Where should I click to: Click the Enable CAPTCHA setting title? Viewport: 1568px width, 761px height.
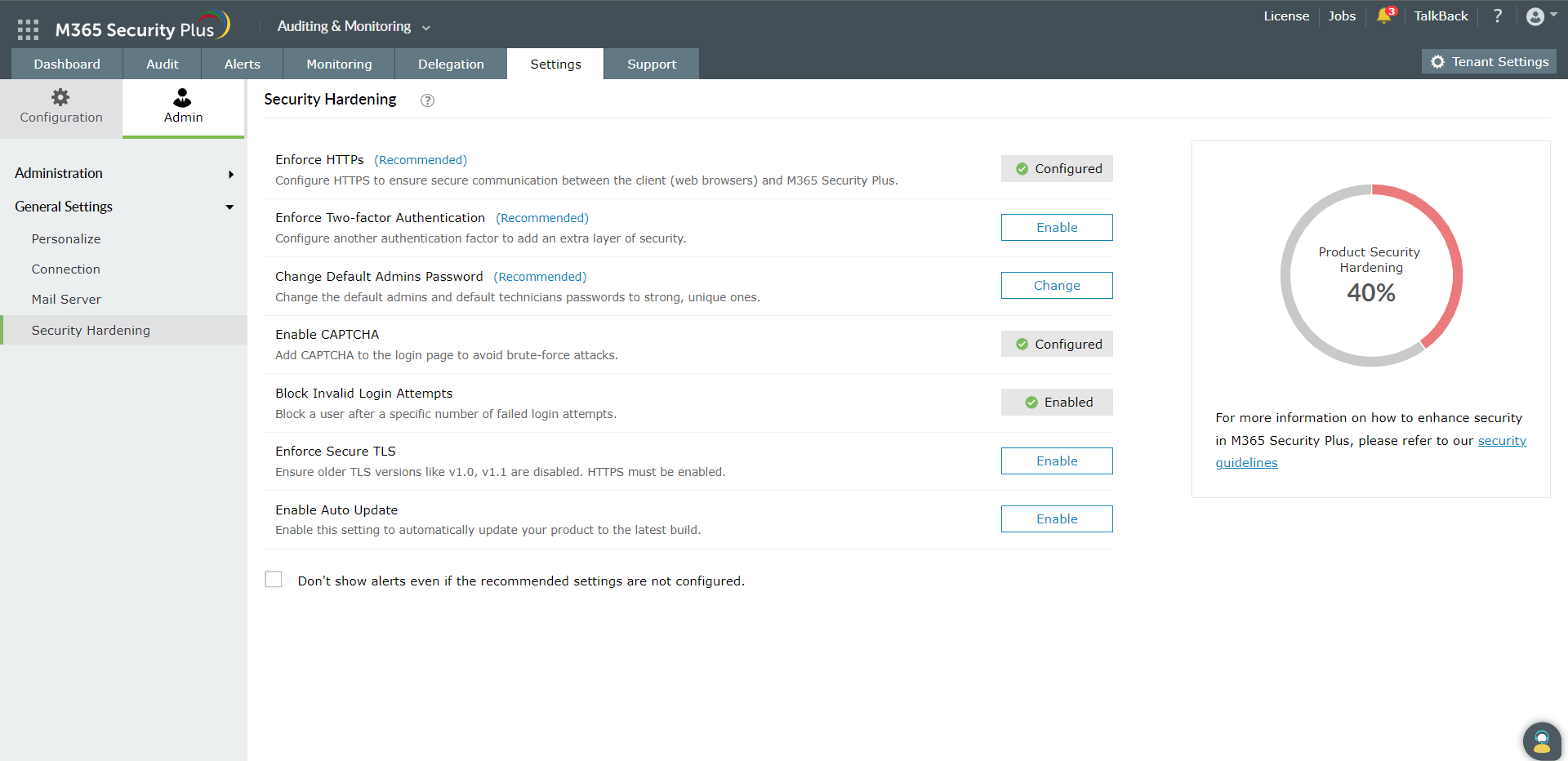(327, 335)
